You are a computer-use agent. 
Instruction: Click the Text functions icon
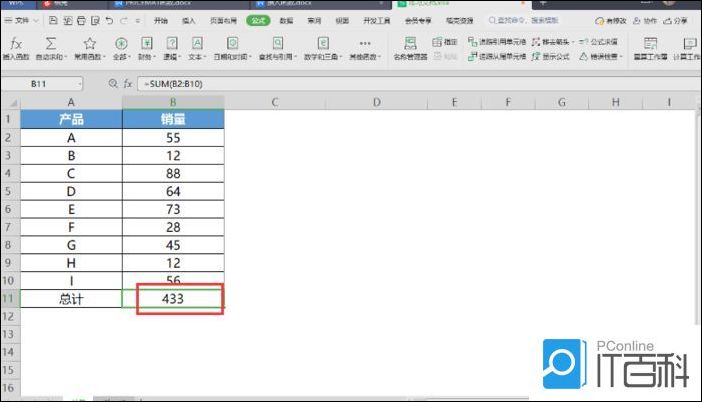click(x=197, y=43)
